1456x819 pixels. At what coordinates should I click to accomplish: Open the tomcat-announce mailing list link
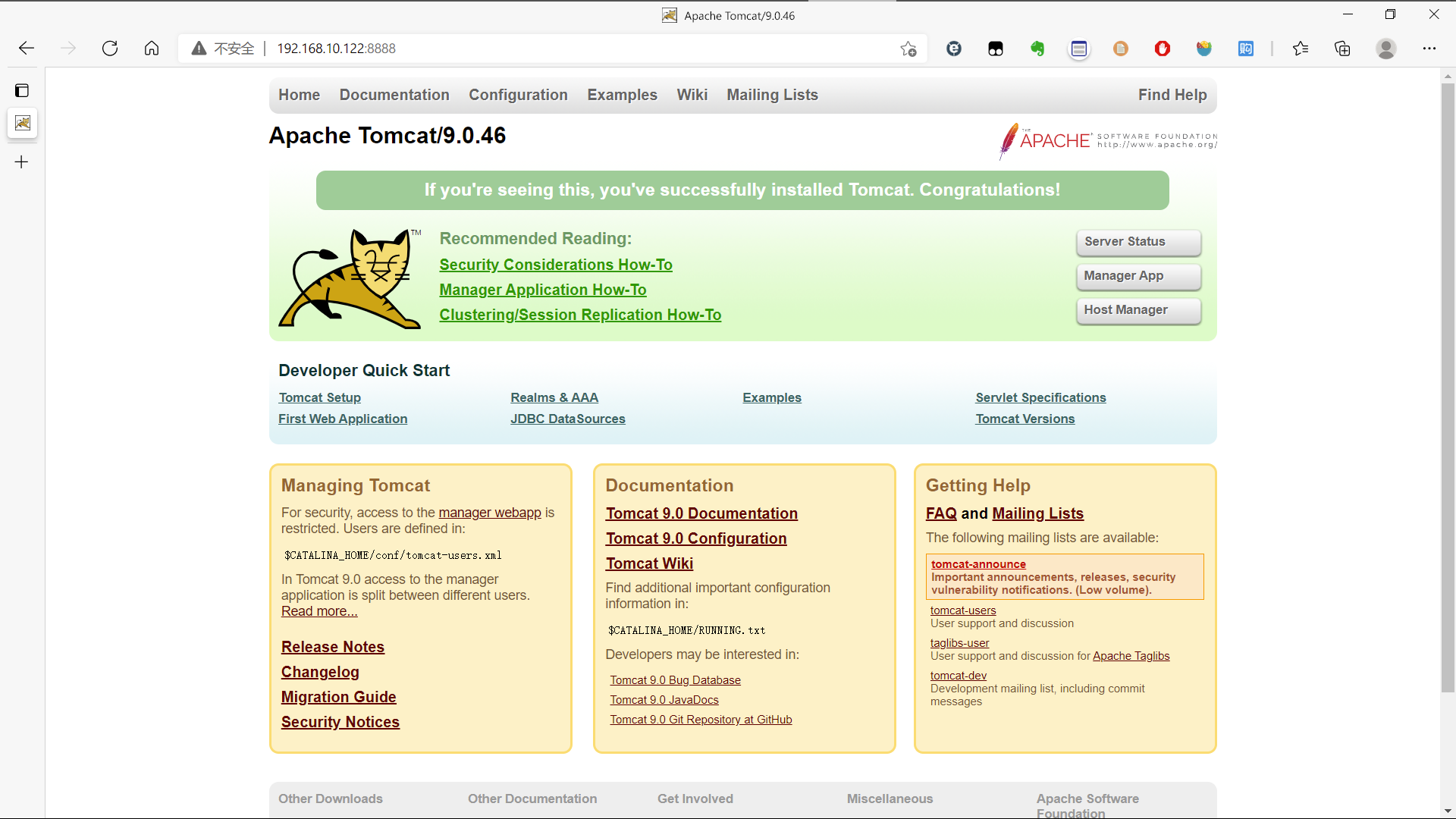coord(978,564)
